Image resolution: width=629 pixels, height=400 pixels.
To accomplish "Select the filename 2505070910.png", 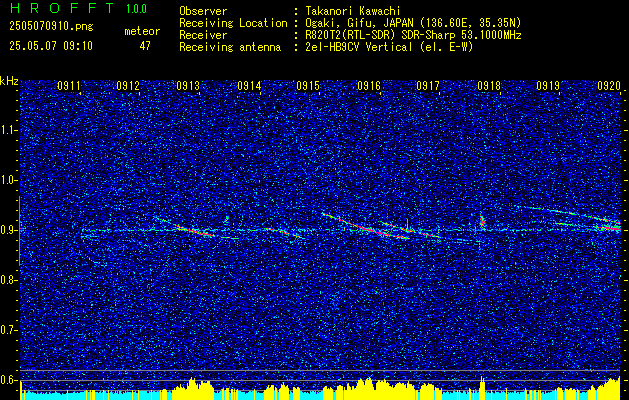I will pos(51,27).
